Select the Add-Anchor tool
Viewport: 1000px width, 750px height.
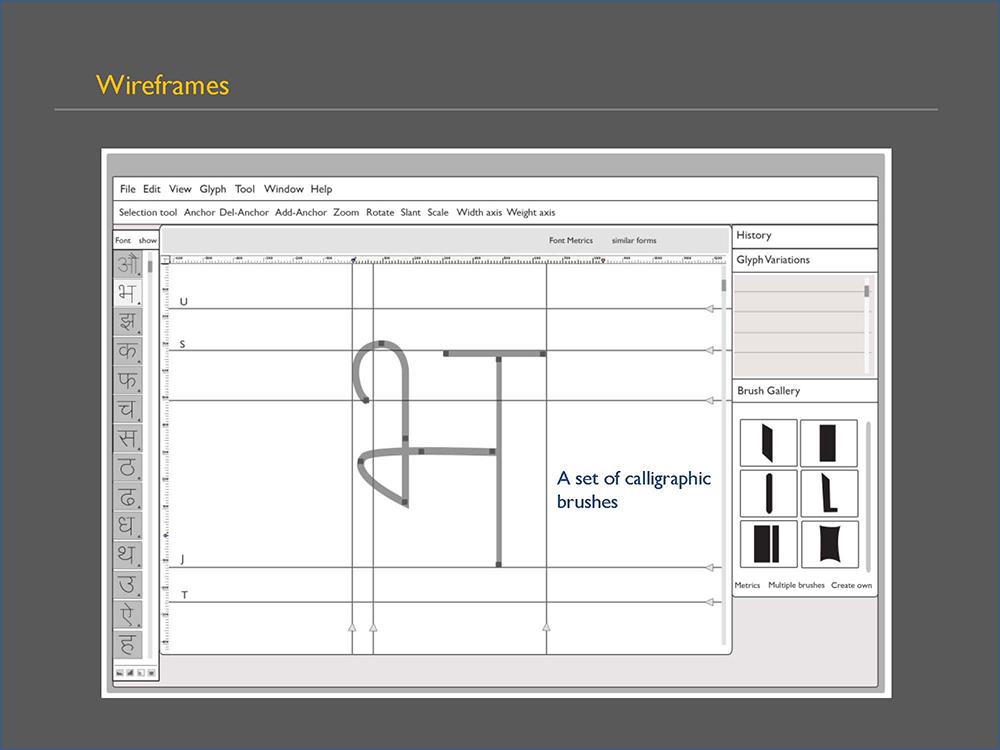click(301, 212)
